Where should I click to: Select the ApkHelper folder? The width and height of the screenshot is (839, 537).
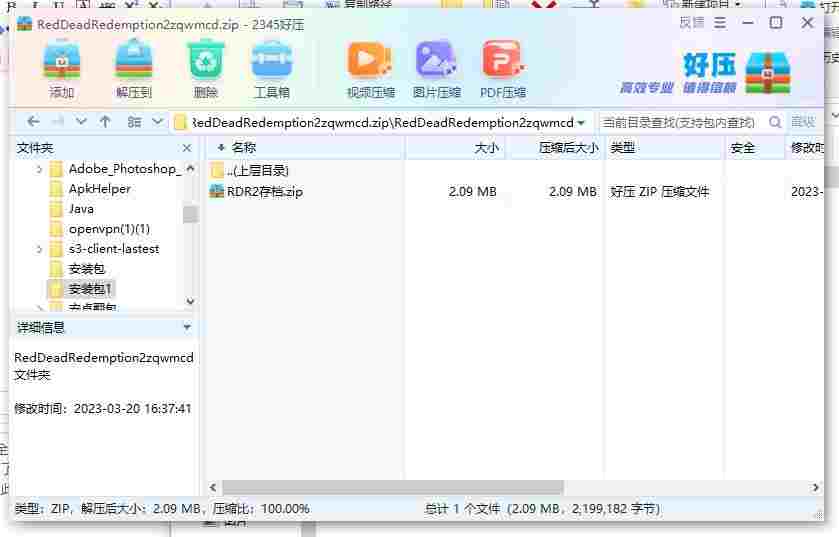tap(100, 189)
